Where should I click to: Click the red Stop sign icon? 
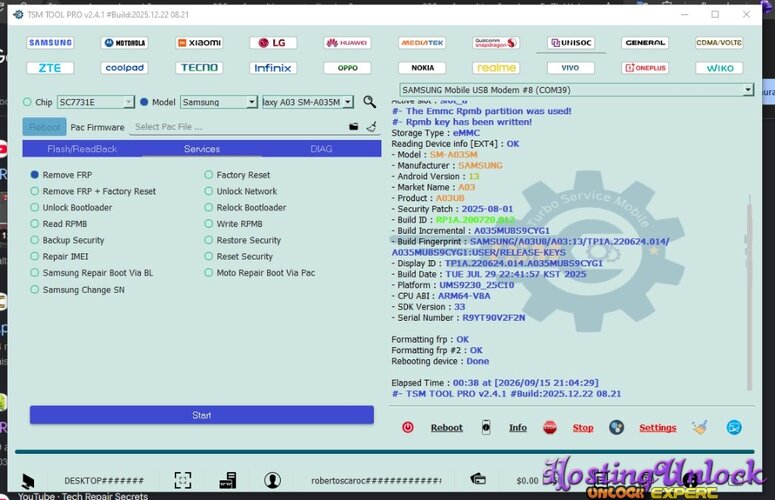pyautogui.click(x=550, y=427)
